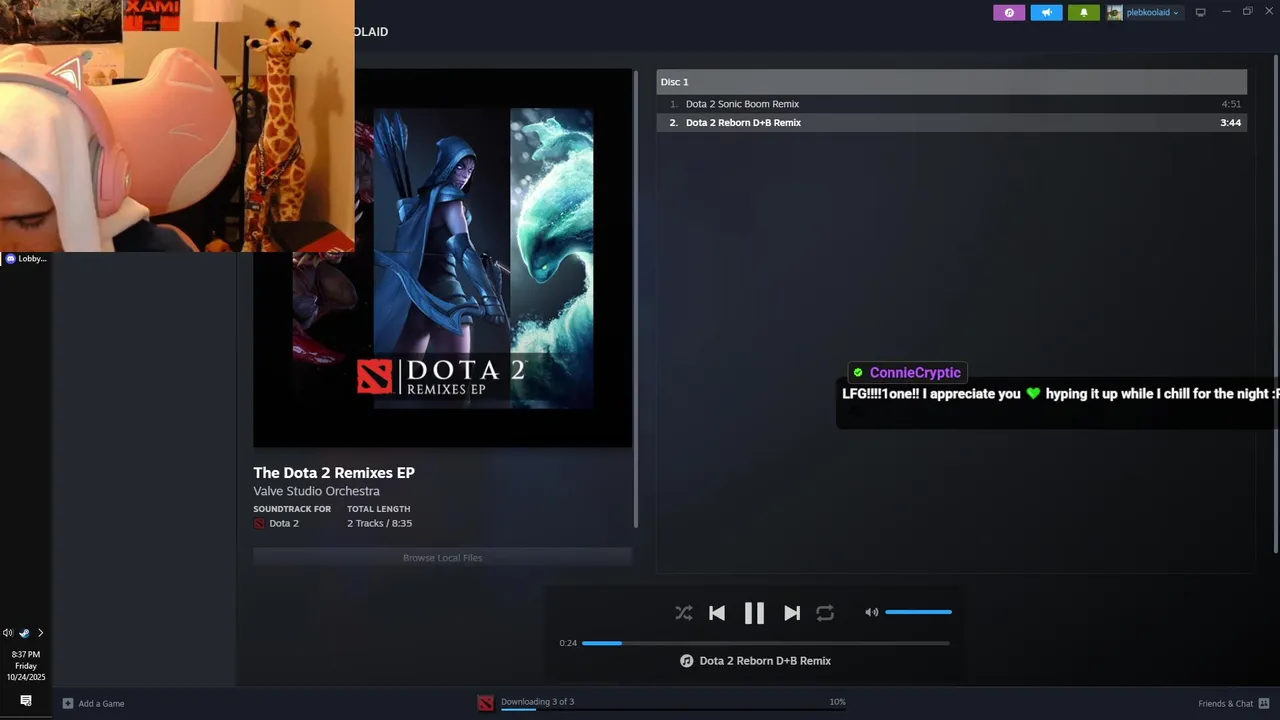Click the ConnieCryptic chat username
Screen dimensions: 1280x720
(x=915, y=373)
